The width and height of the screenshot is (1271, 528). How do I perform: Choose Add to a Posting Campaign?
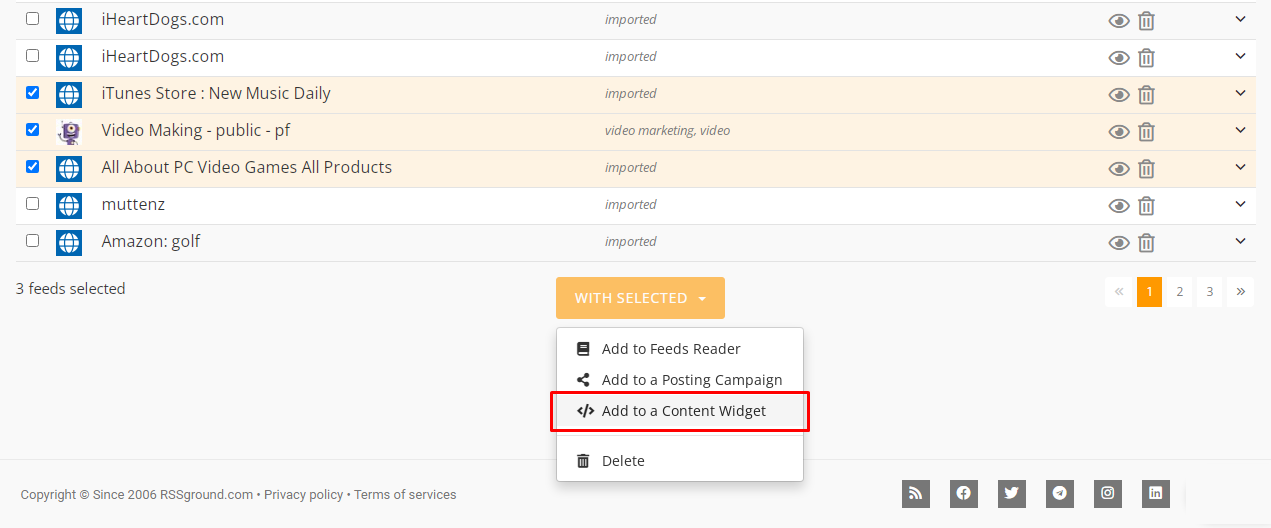680,380
